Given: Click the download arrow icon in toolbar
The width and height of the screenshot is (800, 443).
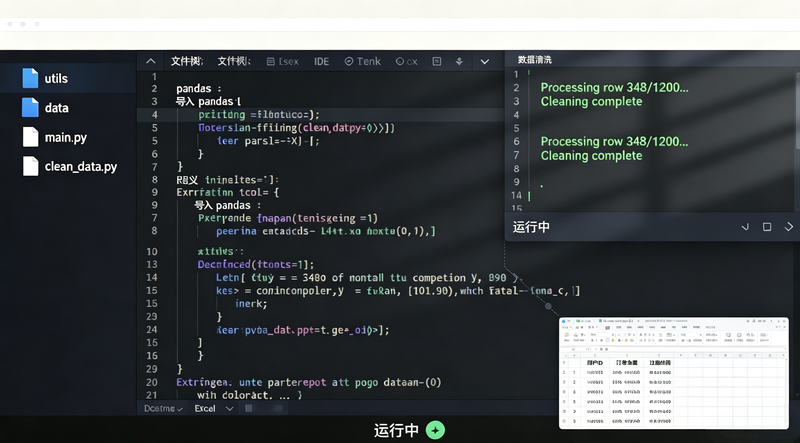Looking at the screenshot, I should click(459, 61).
